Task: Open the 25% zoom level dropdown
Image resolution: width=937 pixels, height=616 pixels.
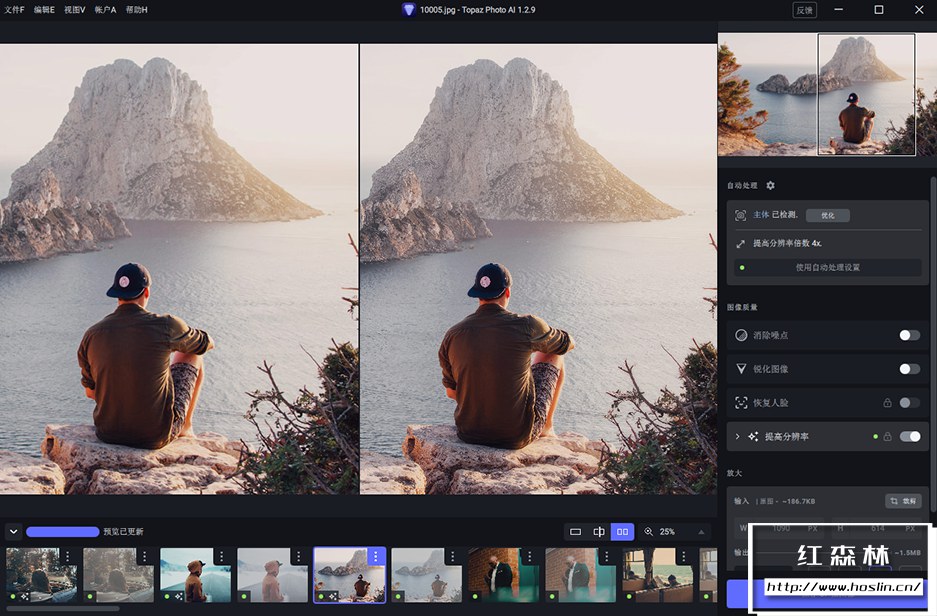Action: (700, 532)
